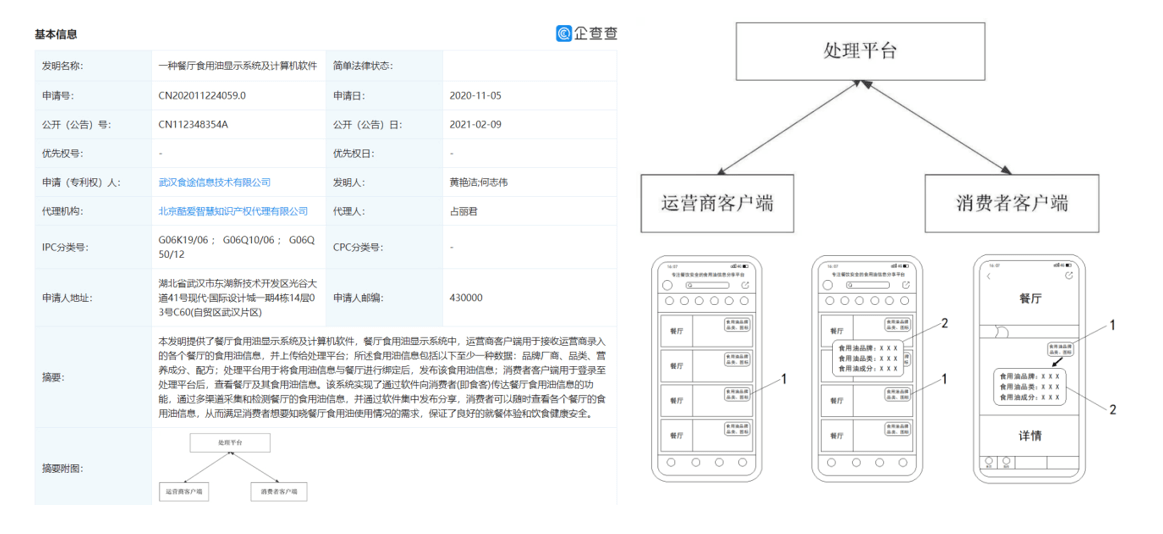Click the share icon in the middle phone mockup

click(906, 285)
